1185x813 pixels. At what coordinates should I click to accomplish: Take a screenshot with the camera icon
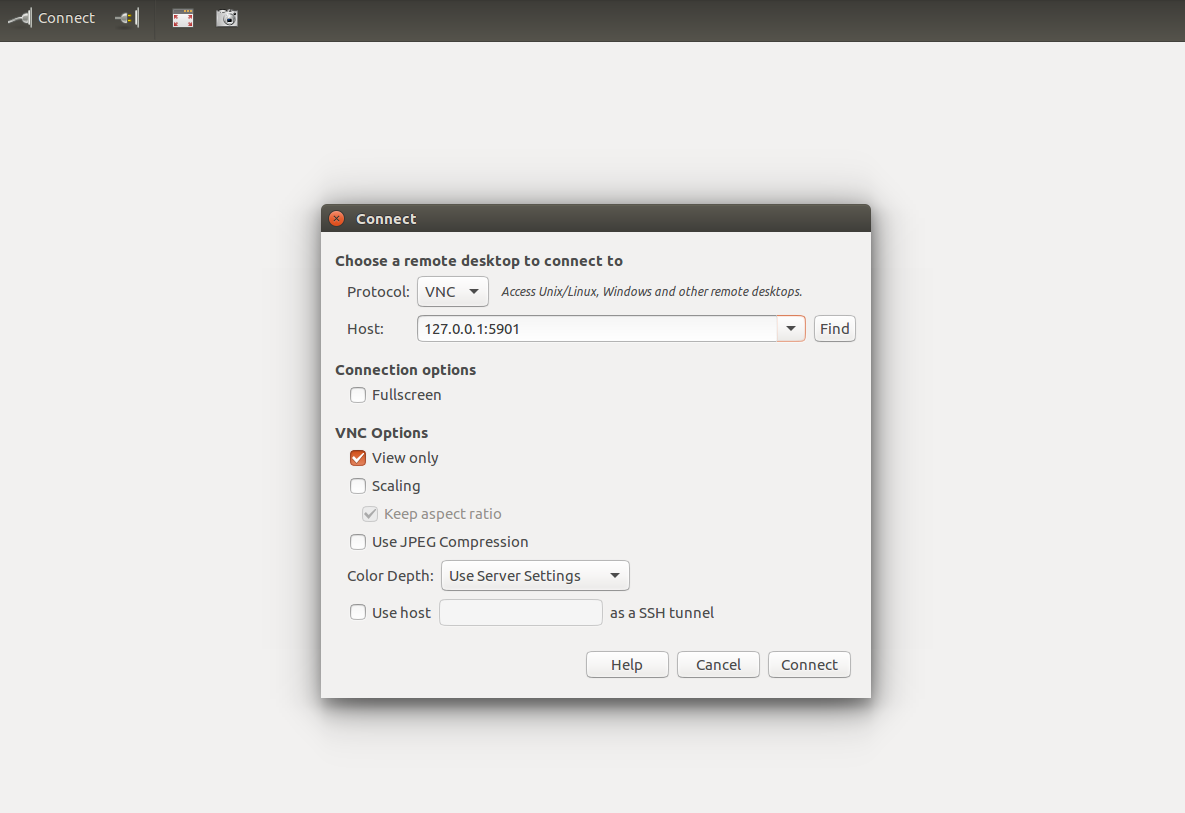227,18
